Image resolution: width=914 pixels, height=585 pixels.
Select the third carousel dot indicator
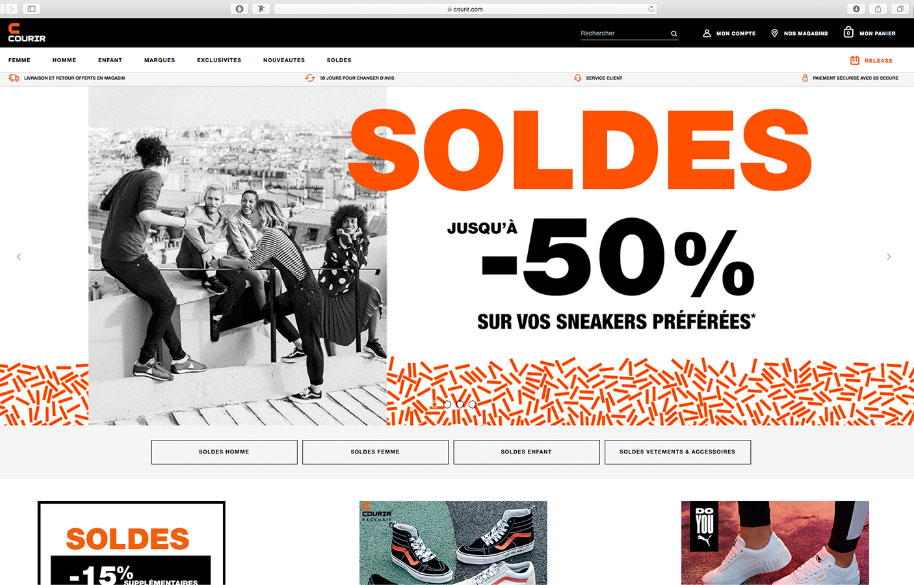coord(460,404)
